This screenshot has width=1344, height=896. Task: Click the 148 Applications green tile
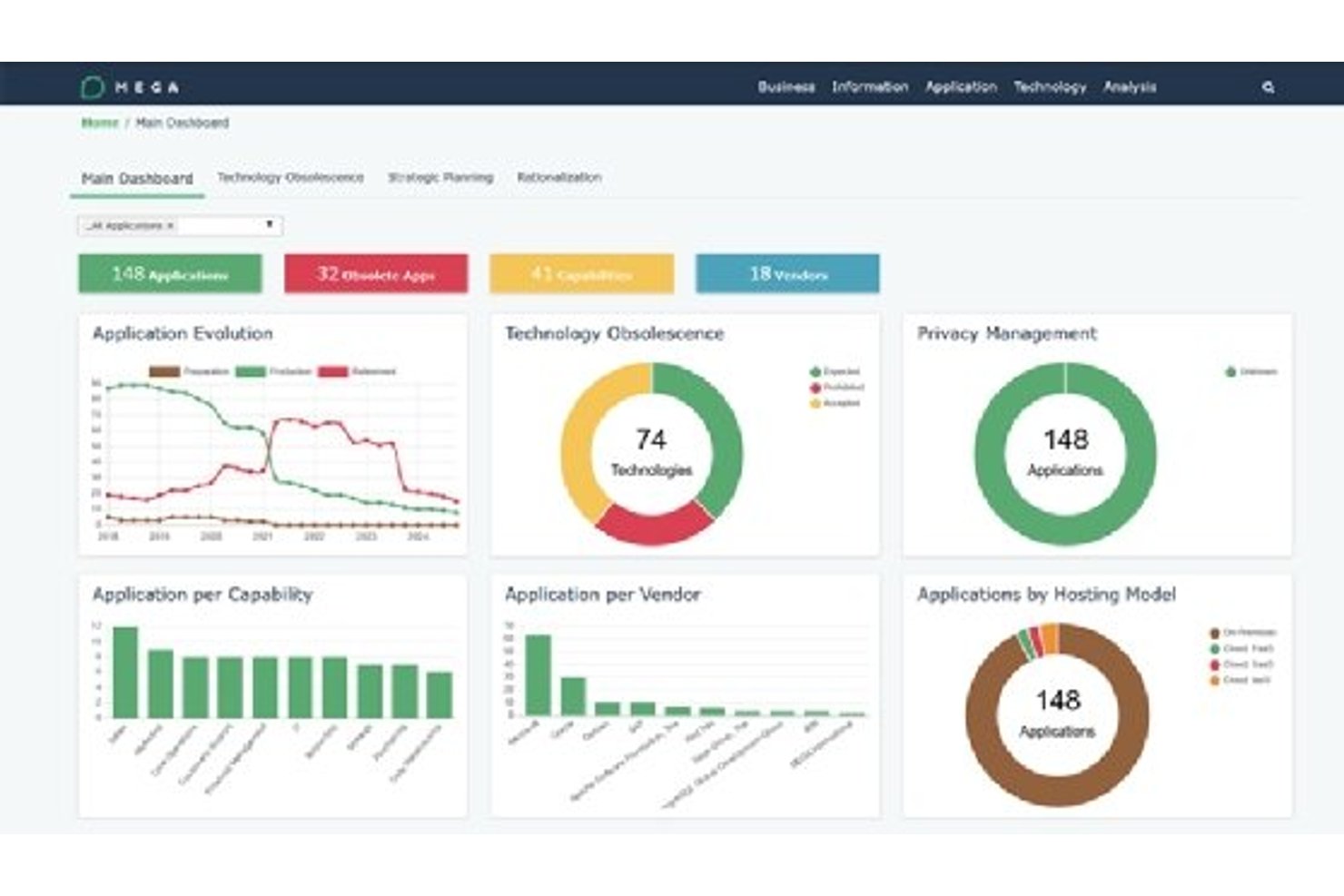pyautogui.click(x=170, y=273)
